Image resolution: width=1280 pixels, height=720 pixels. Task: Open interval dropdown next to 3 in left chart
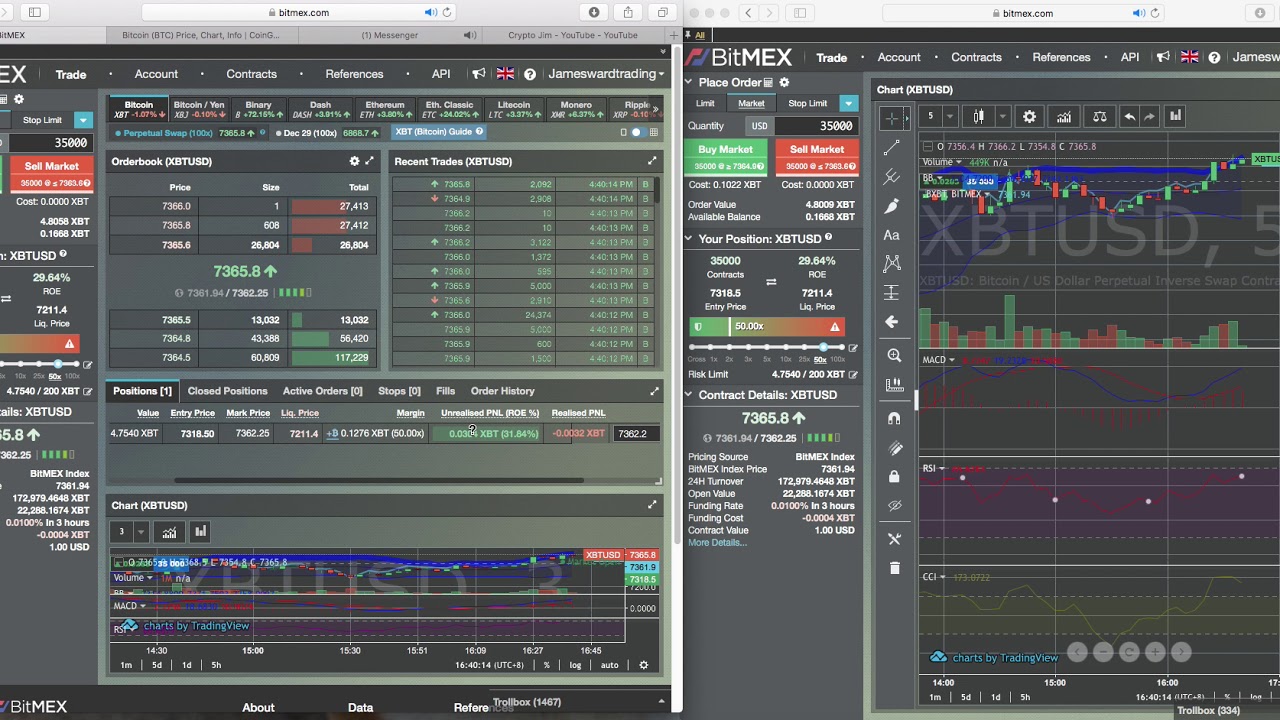pyautogui.click(x=141, y=532)
